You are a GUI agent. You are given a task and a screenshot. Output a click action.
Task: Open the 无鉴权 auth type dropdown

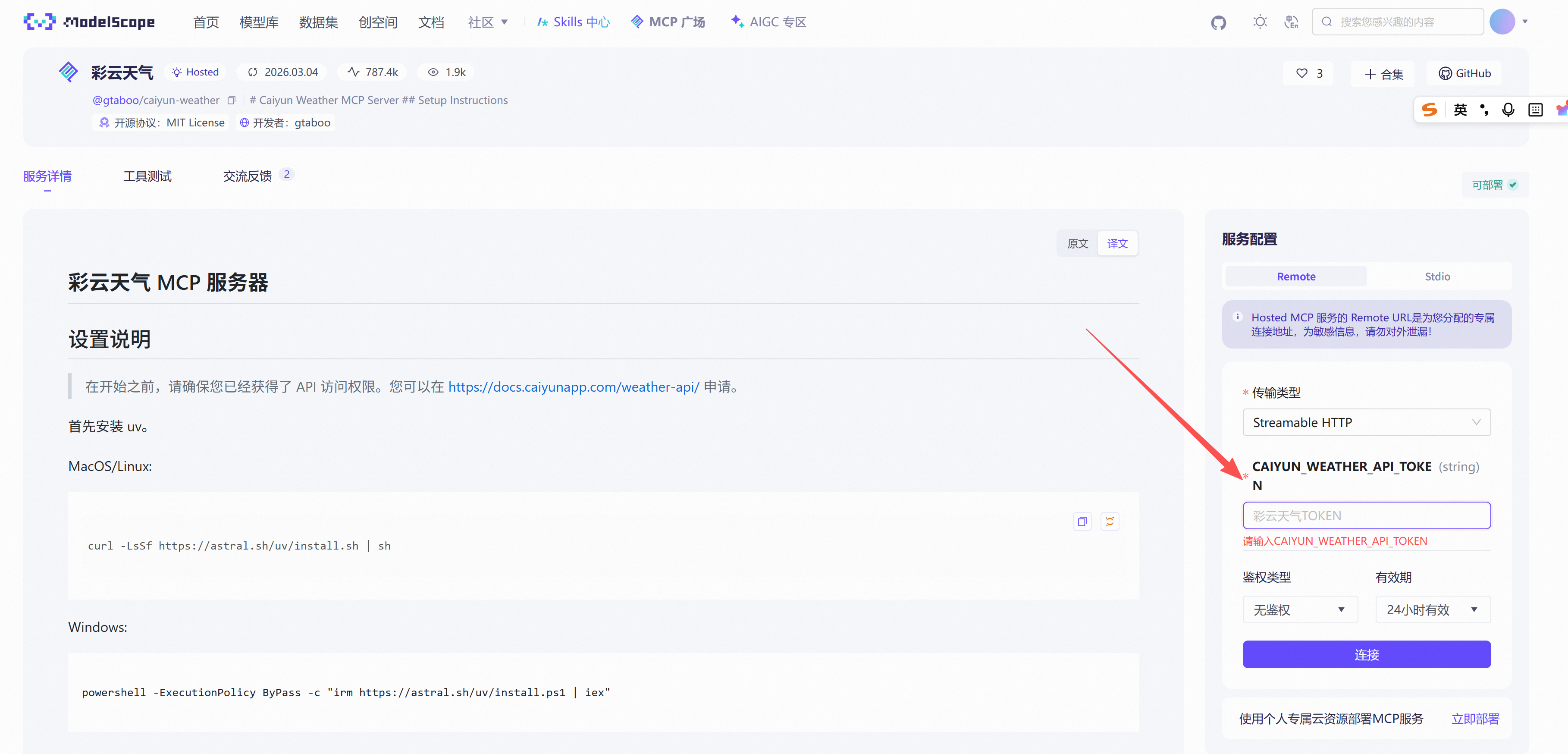click(1300, 609)
